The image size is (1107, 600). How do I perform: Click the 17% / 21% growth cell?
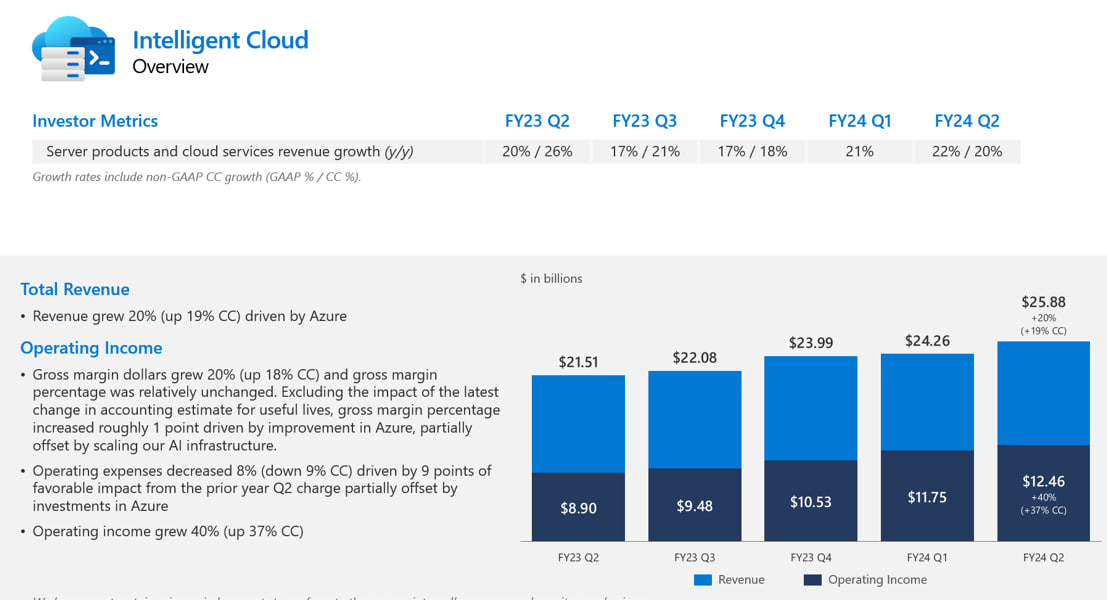[645, 152]
